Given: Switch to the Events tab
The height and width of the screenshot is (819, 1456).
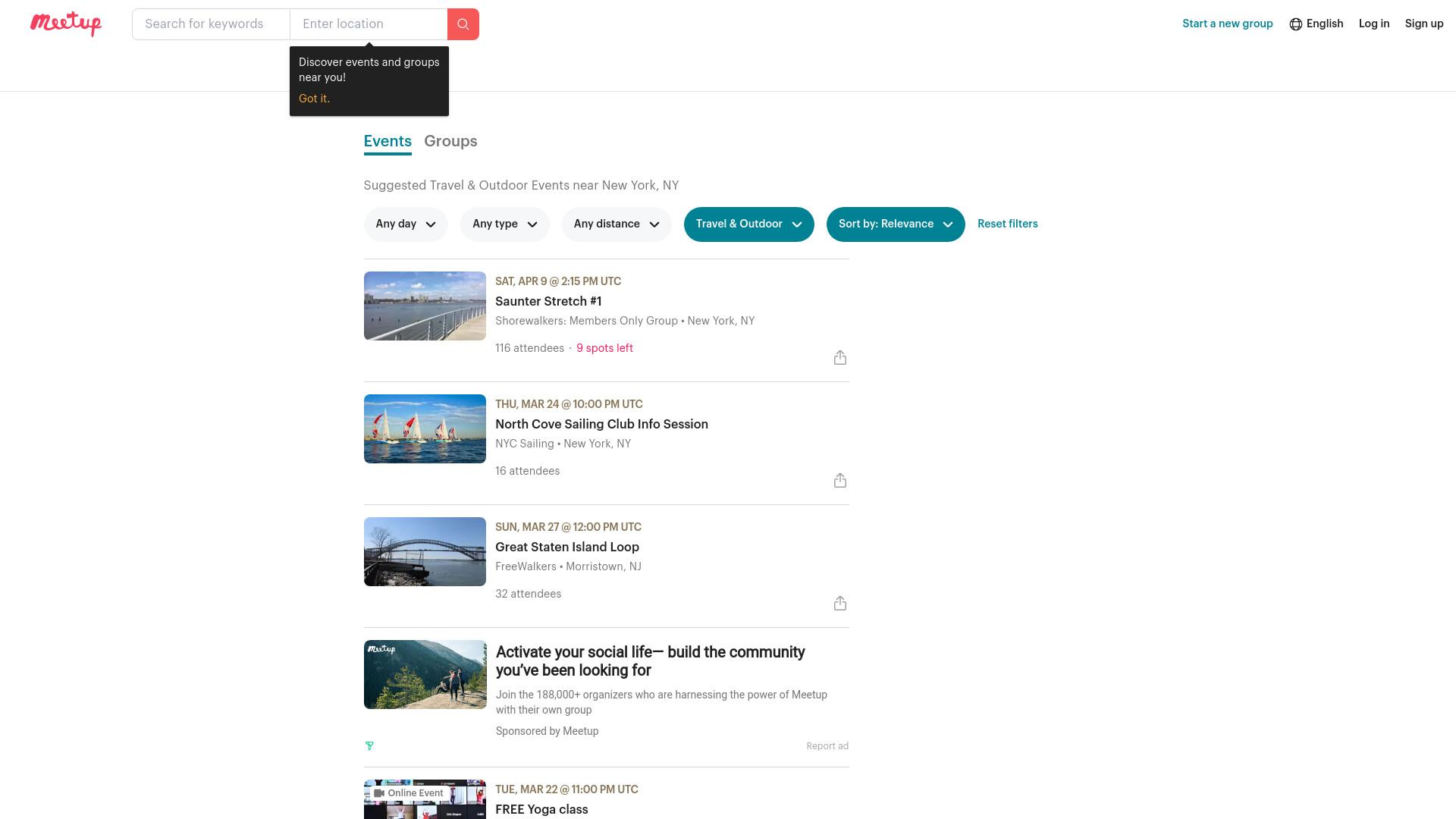Looking at the screenshot, I should pos(388,142).
